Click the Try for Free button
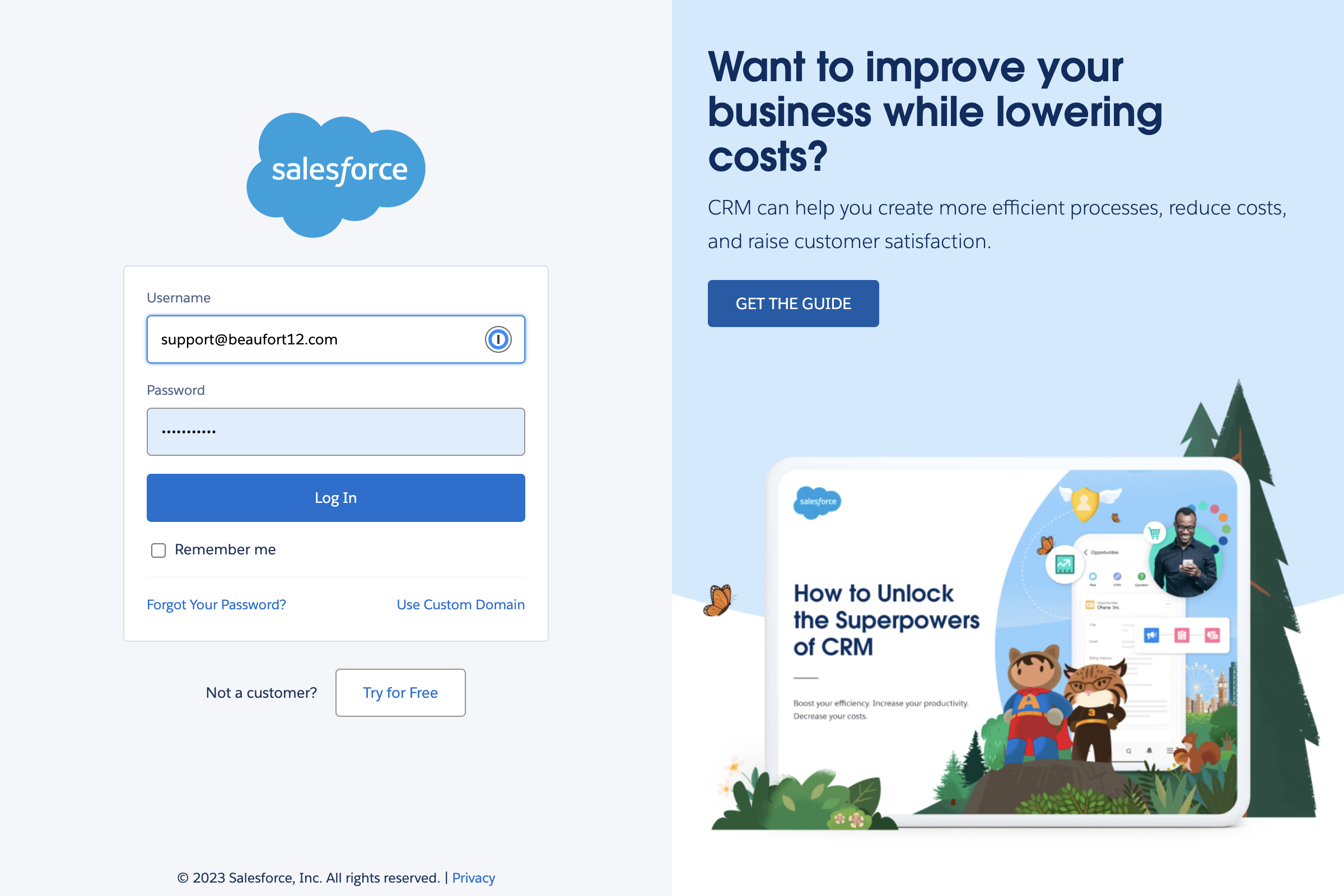Image resolution: width=1344 pixels, height=896 pixels. coord(400,692)
